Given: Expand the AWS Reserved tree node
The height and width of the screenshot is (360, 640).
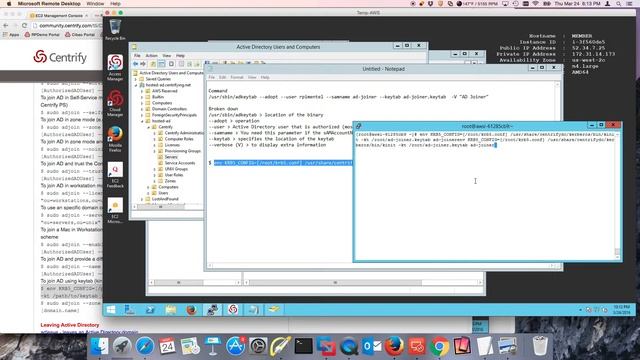Looking at the screenshot, I should coord(142,91).
